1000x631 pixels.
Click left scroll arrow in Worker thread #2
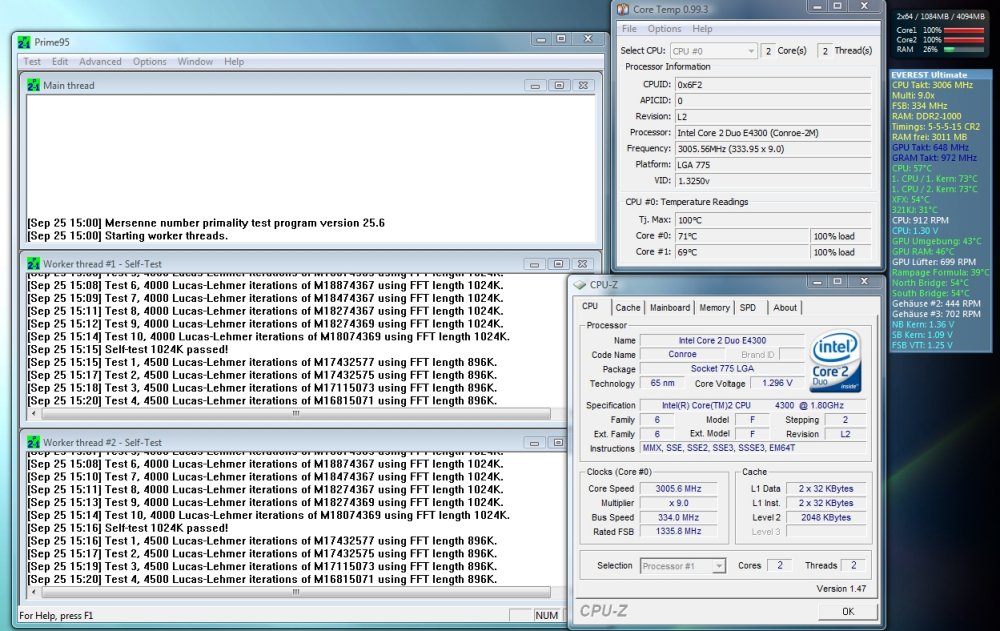click(34, 592)
